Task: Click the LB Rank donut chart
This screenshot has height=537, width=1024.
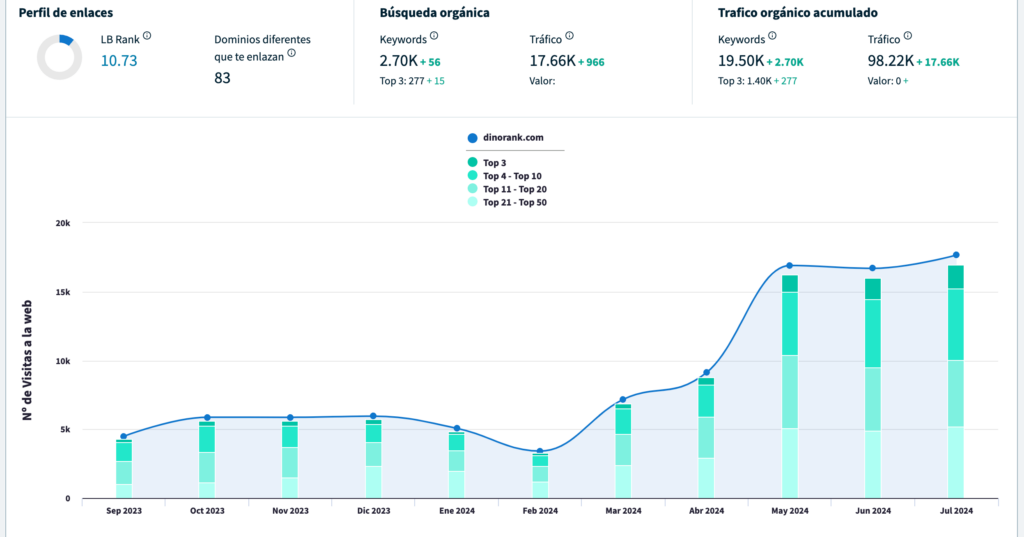Action: click(59, 57)
